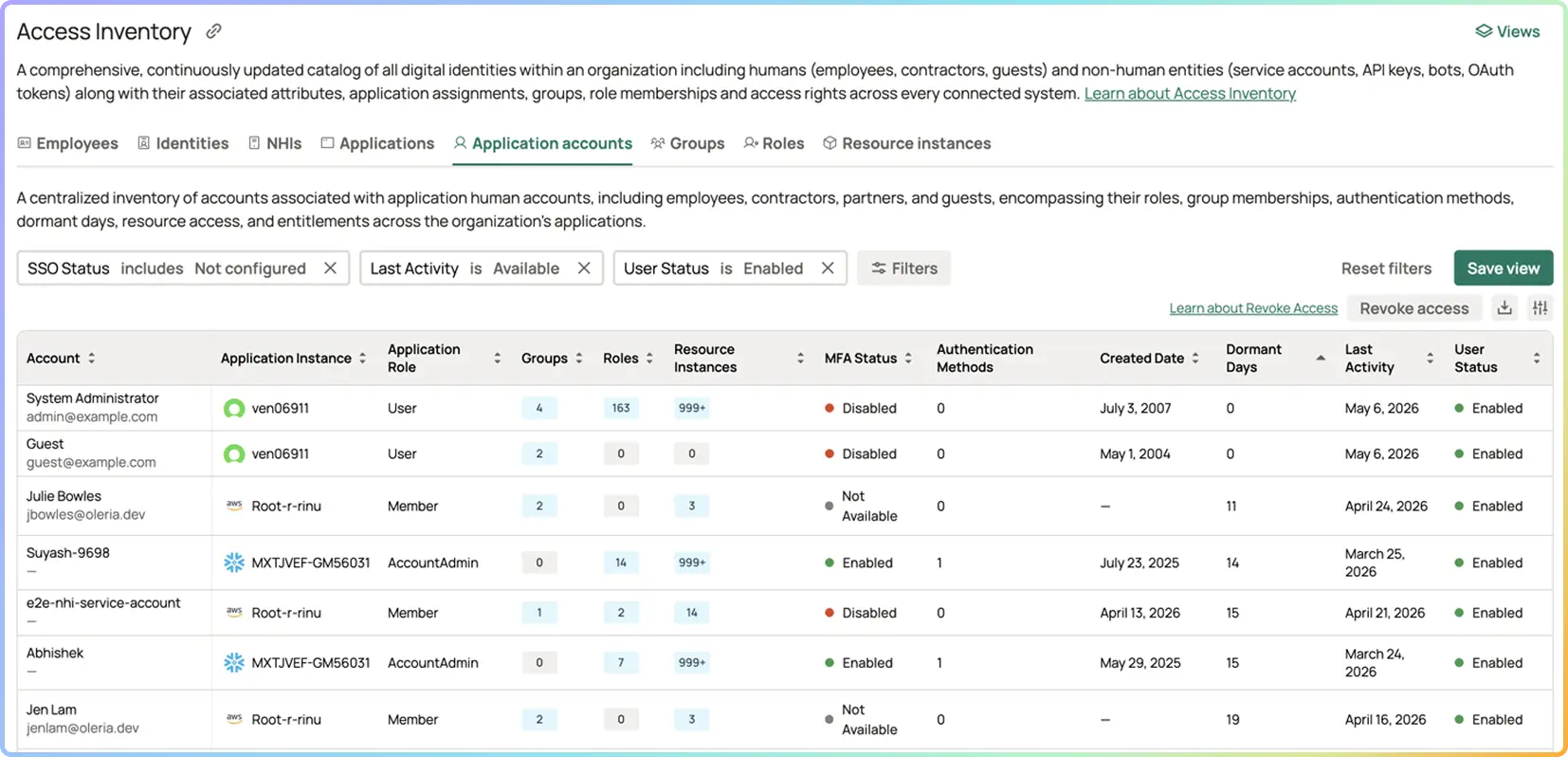Click Abhishek account name
Image resolution: width=1568 pixels, height=757 pixels.
(x=55, y=653)
